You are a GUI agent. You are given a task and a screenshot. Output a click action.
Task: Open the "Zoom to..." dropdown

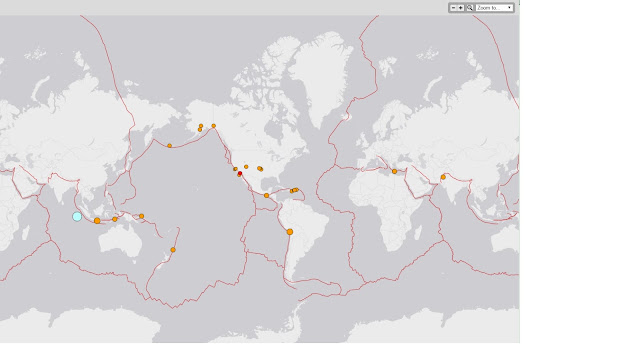pos(494,8)
